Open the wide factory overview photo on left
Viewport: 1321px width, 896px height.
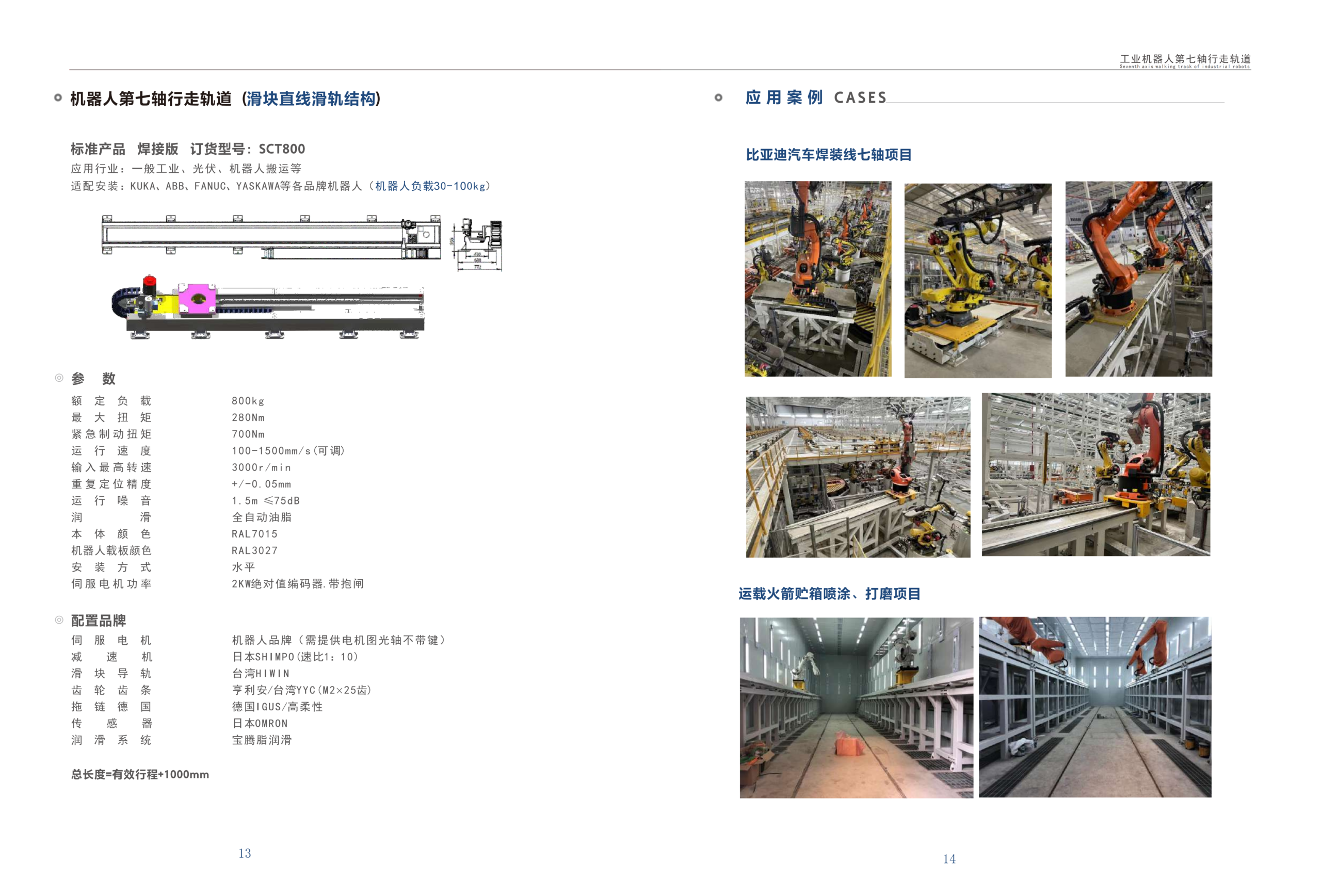point(857,477)
